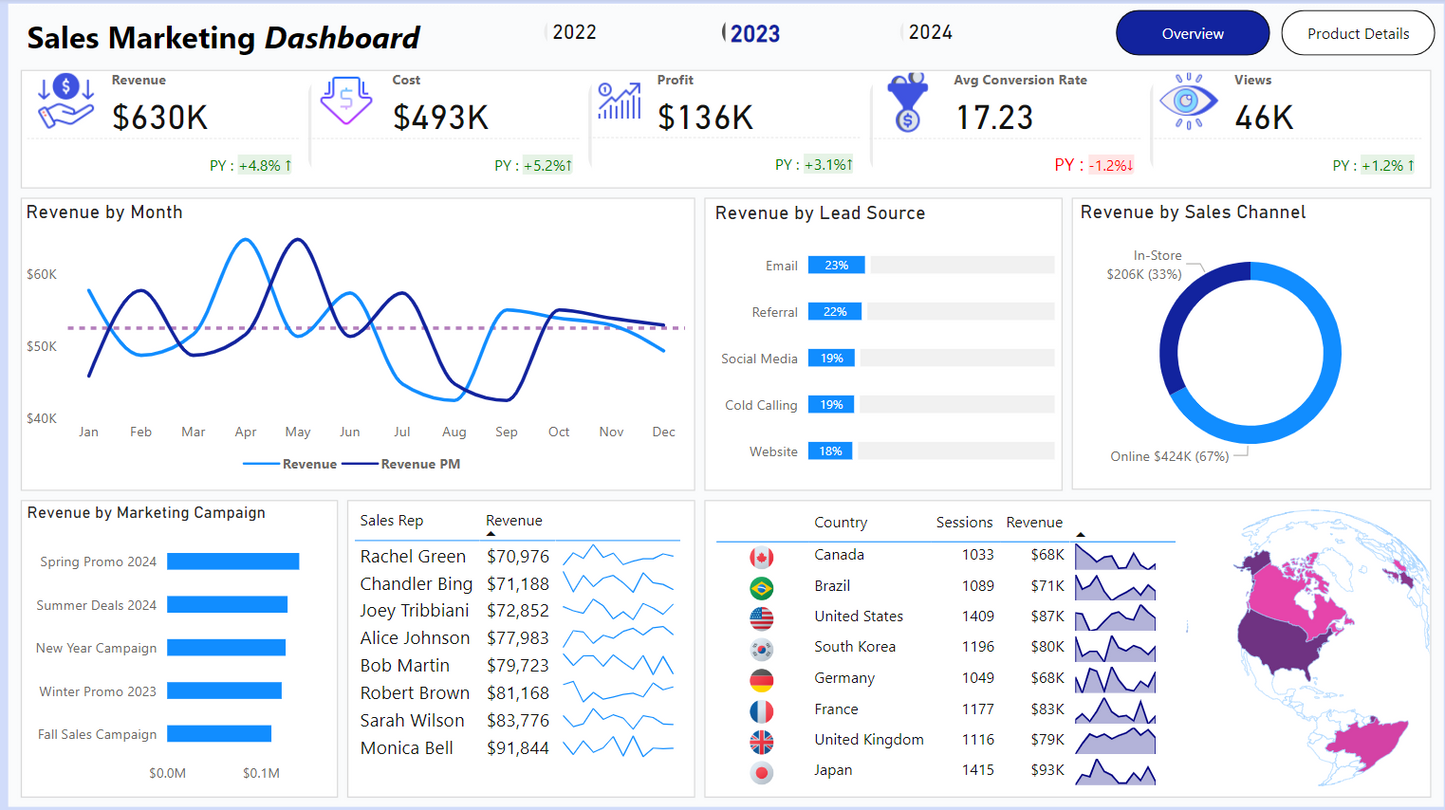The height and width of the screenshot is (810, 1445).
Task: Click the Profit growth chart icon
Action: tap(619, 101)
